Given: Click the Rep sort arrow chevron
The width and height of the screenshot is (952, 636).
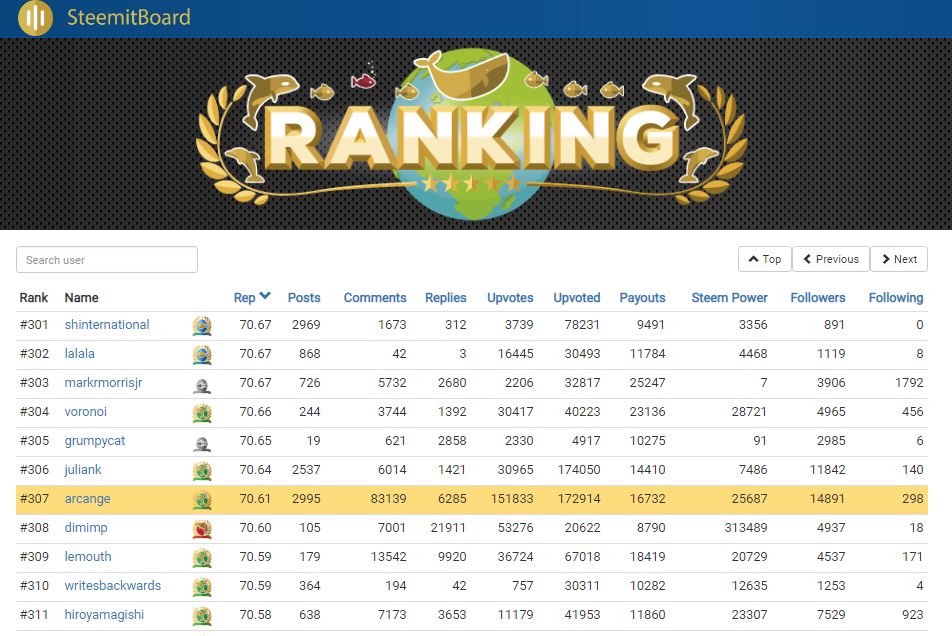Looking at the screenshot, I should (265, 296).
